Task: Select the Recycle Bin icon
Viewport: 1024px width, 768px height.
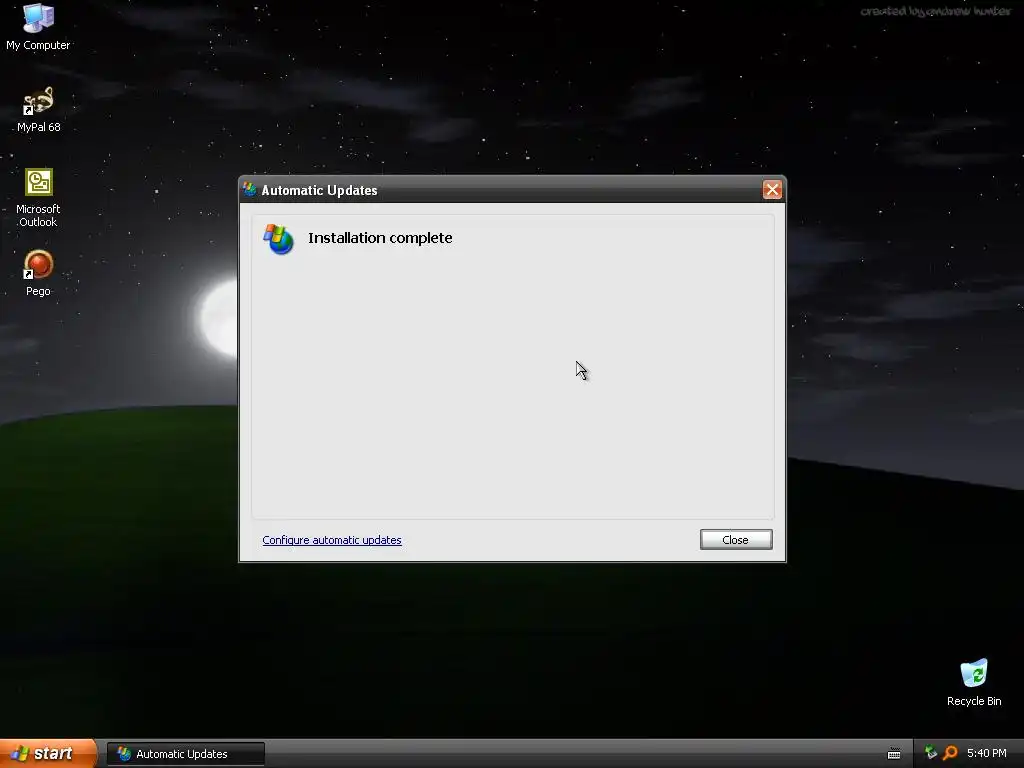Action: (974, 682)
